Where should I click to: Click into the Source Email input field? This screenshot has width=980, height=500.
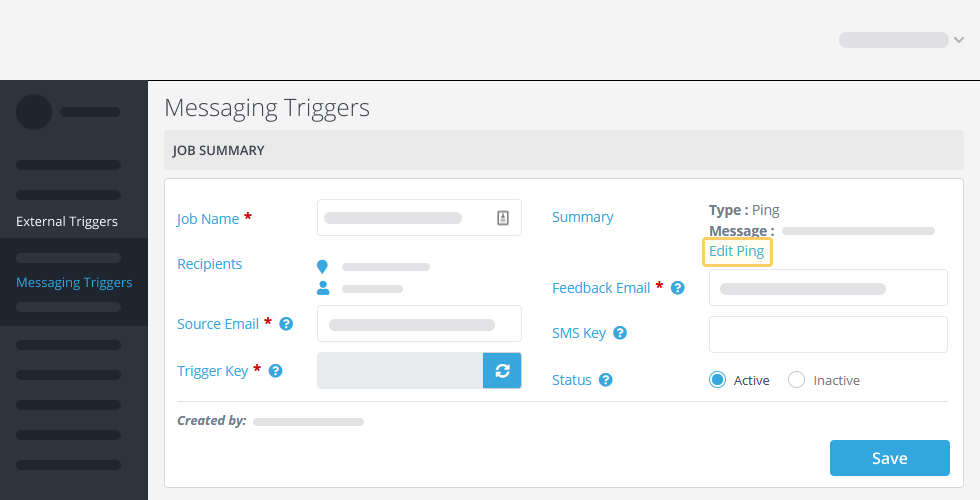pos(419,324)
